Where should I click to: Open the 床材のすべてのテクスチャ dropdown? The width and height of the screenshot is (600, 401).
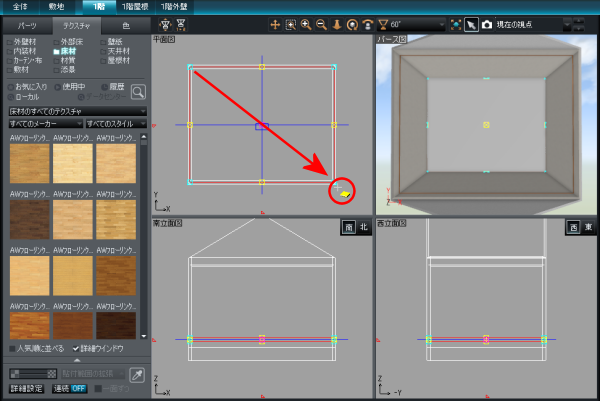(77, 110)
